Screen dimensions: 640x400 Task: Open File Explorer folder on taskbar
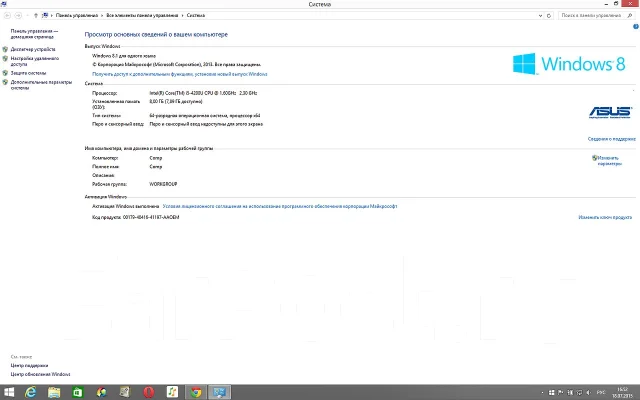coord(54,392)
